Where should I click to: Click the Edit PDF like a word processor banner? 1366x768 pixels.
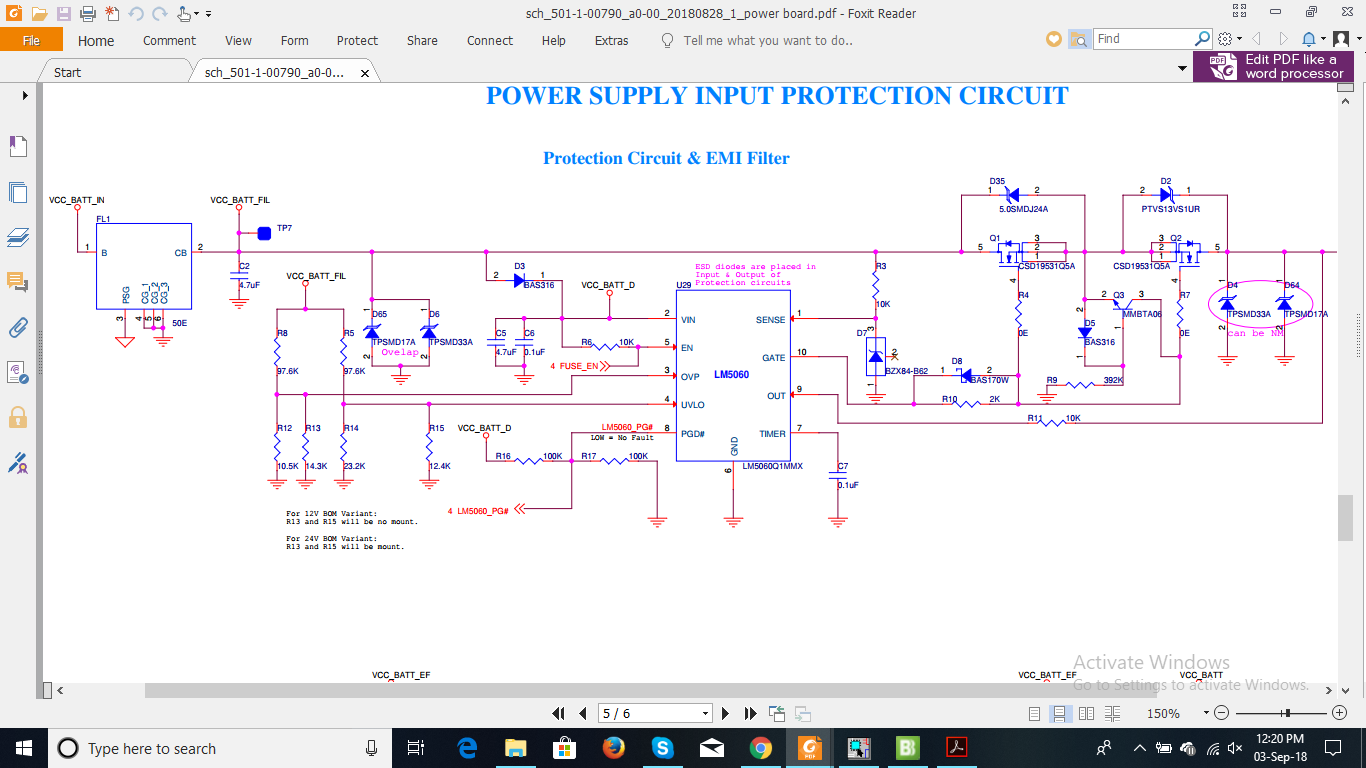pyautogui.click(x=1273, y=66)
